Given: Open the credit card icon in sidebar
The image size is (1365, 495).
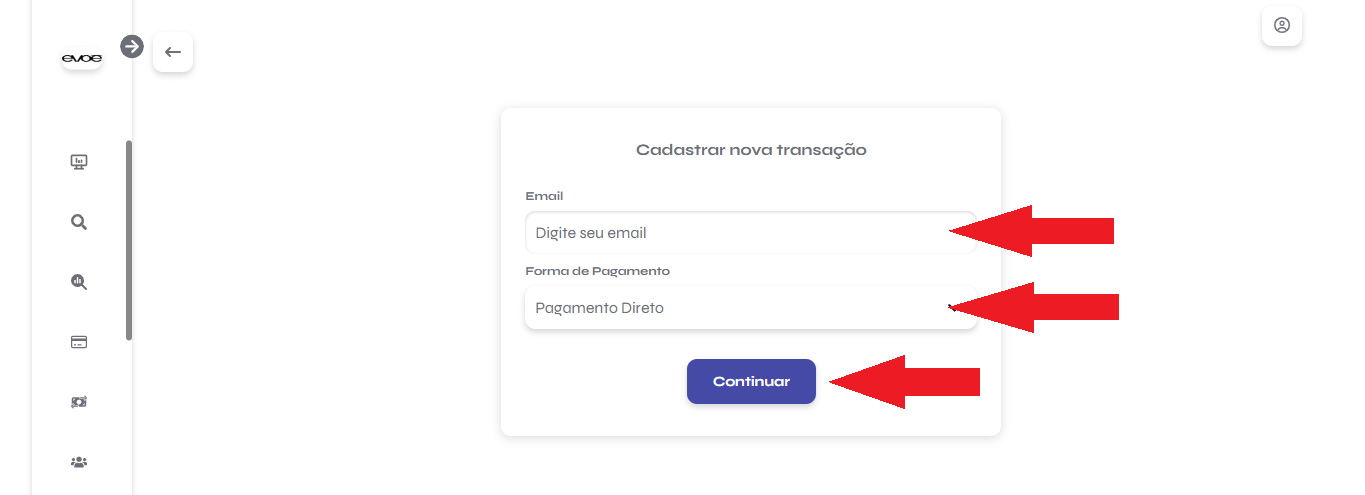Looking at the screenshot, I should 79,342.
